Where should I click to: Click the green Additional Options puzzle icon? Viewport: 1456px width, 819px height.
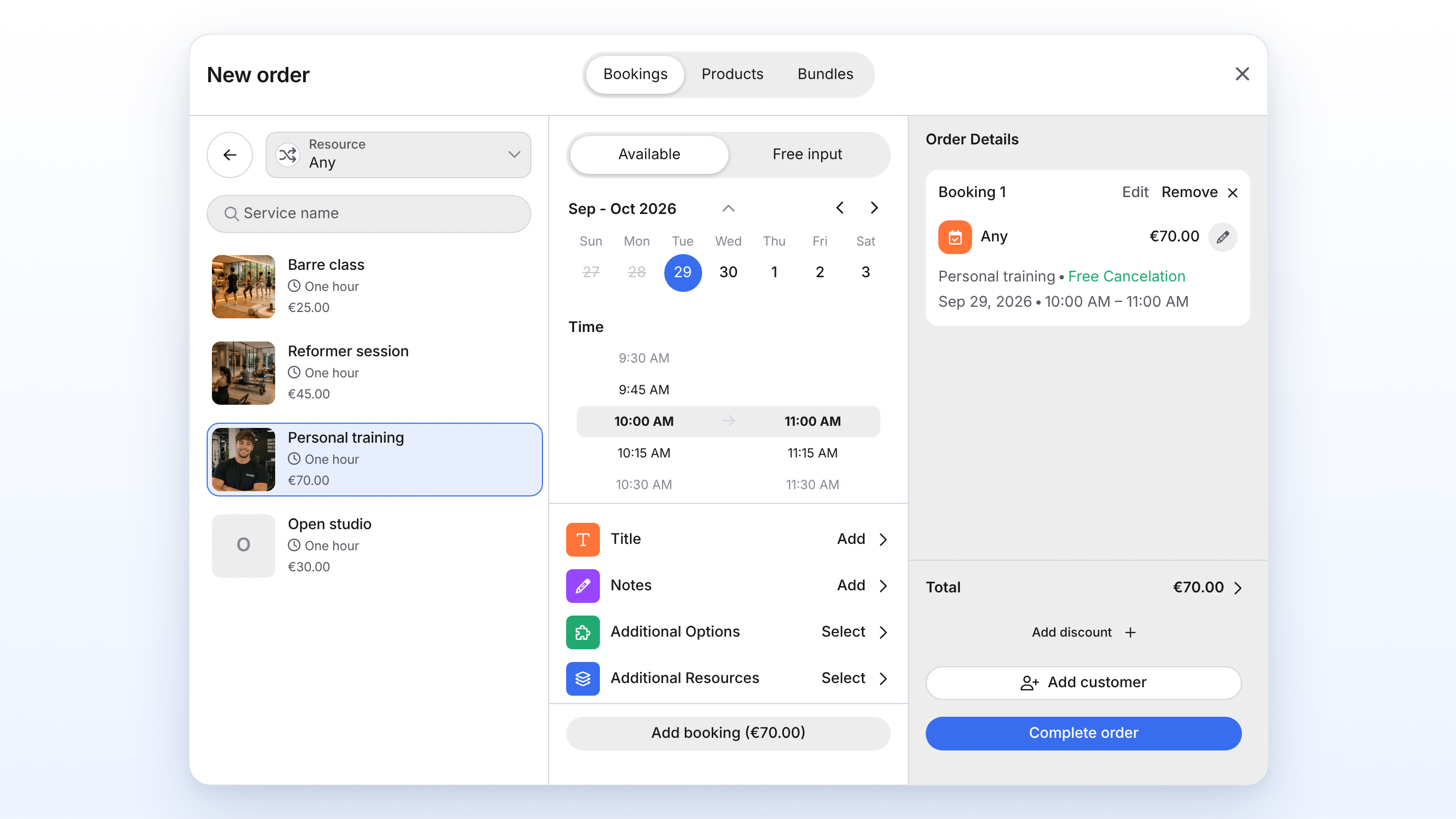[583, 632]
